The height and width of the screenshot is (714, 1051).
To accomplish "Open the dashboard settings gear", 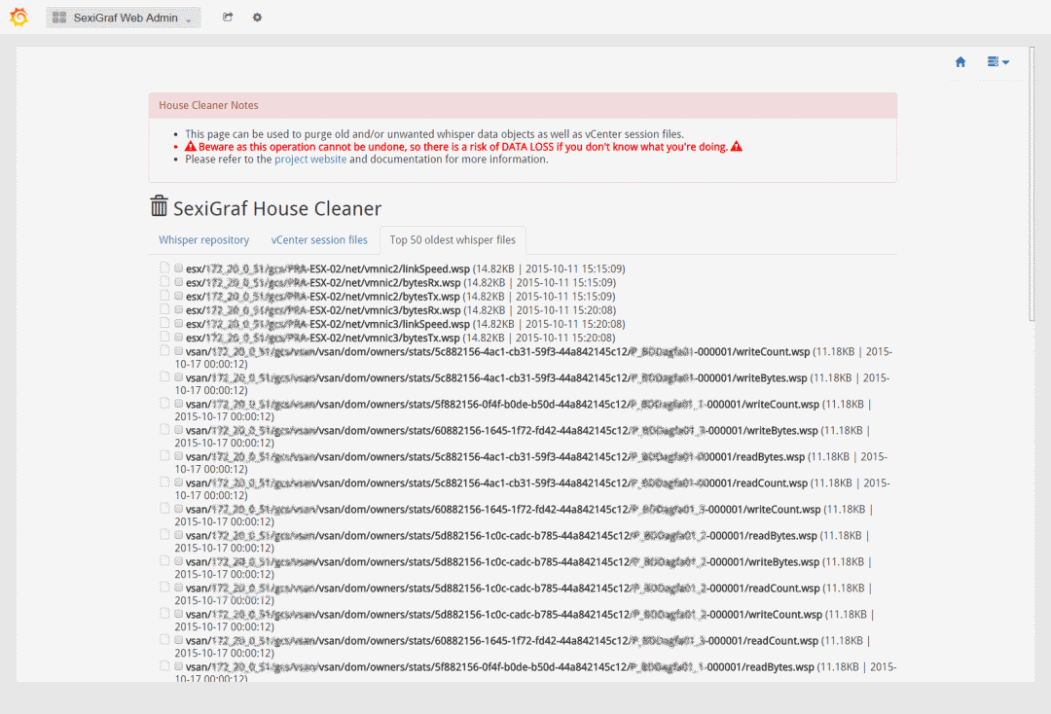I will pyautogui.click(x=257, y=17).
